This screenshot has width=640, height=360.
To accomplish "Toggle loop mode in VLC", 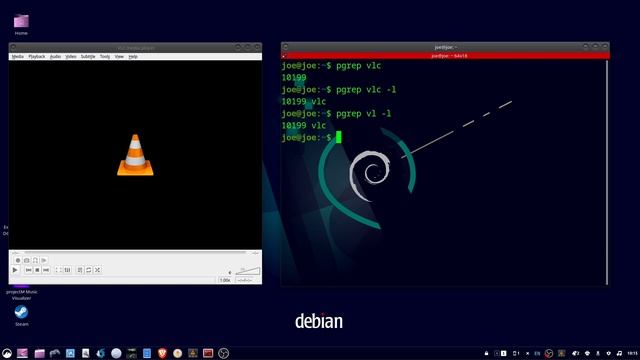I will [x=89, y=270].
